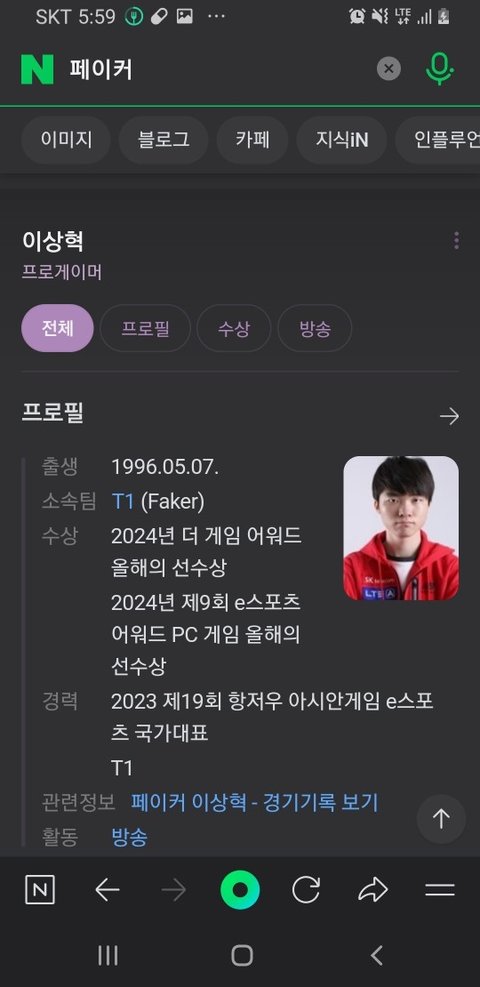
Task: Start voice search with microphone icon
Action: coord(440,69)
